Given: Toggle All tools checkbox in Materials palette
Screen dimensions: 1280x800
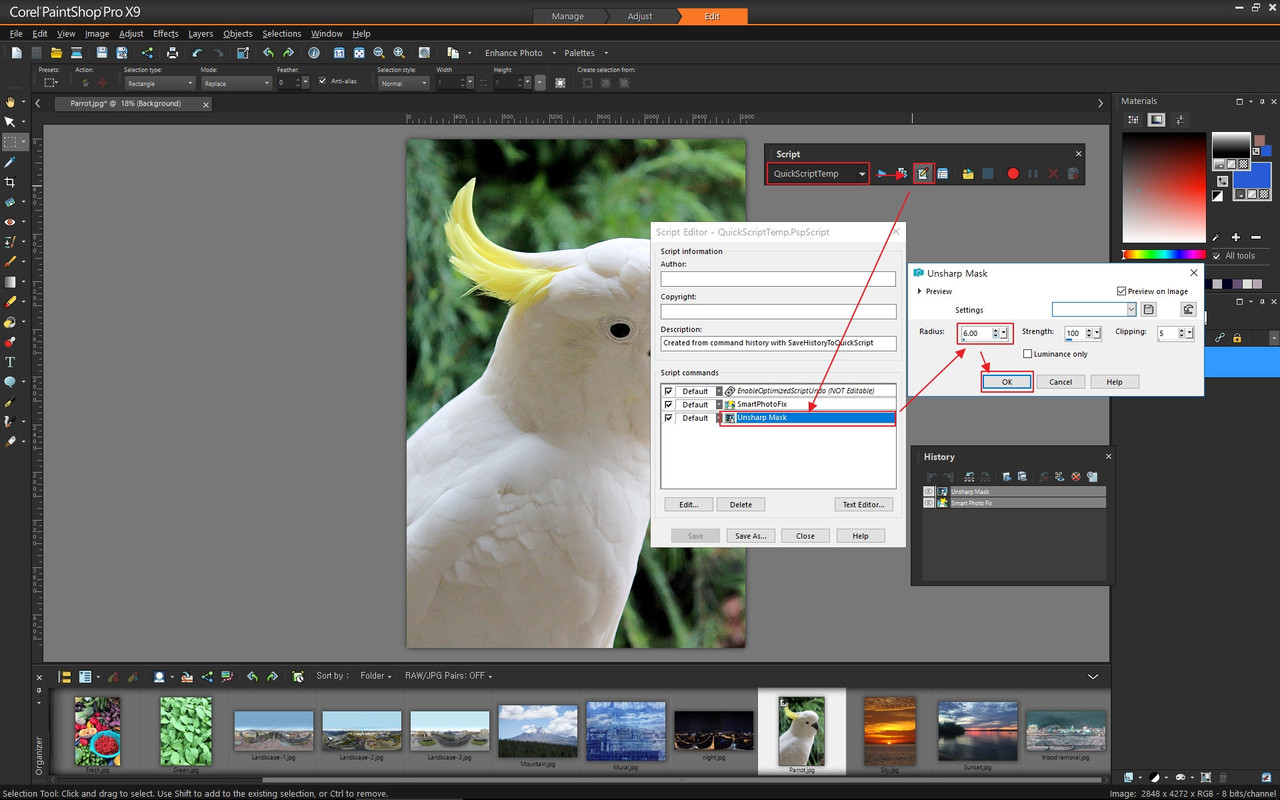Looking at the screenshot, I should pos(1217,256).
